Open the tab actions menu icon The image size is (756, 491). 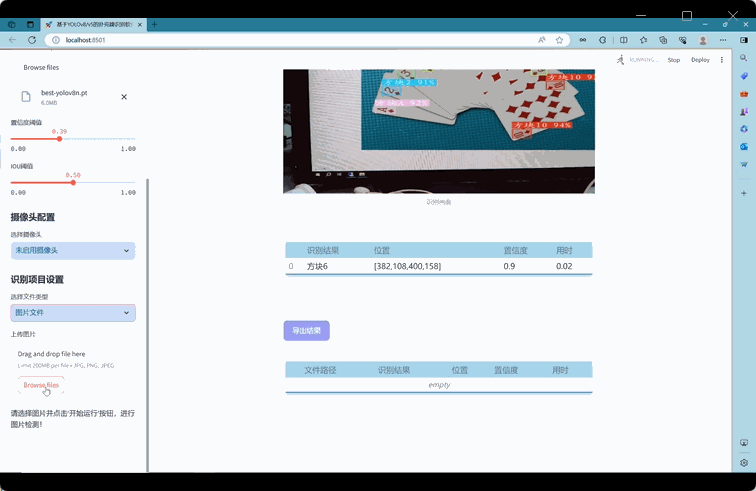click(30, 24)
